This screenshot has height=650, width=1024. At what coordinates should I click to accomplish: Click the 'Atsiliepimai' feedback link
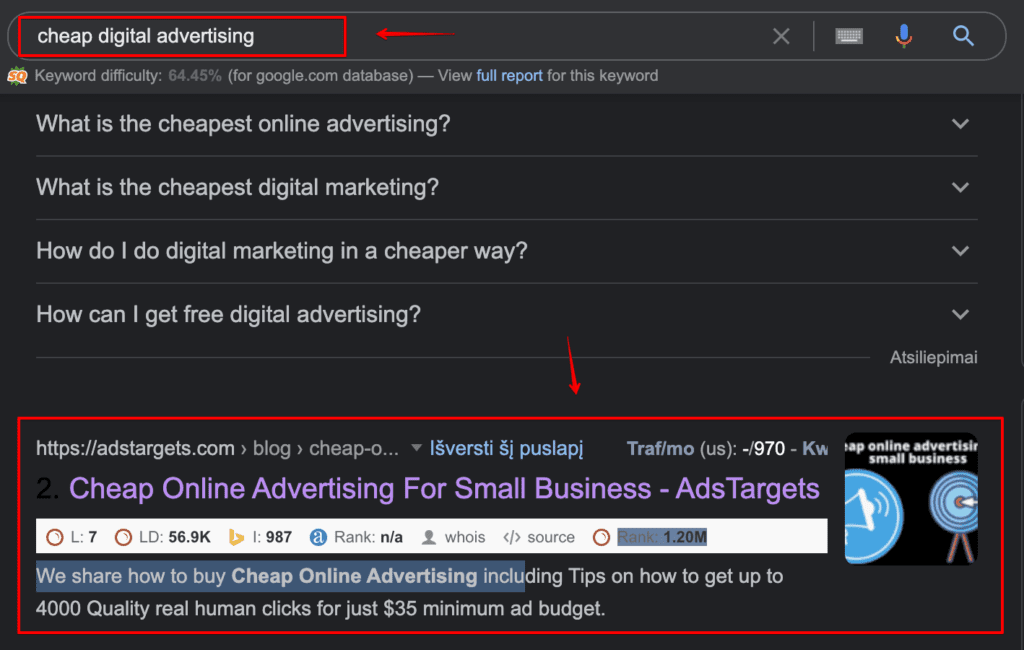point(933,357)
